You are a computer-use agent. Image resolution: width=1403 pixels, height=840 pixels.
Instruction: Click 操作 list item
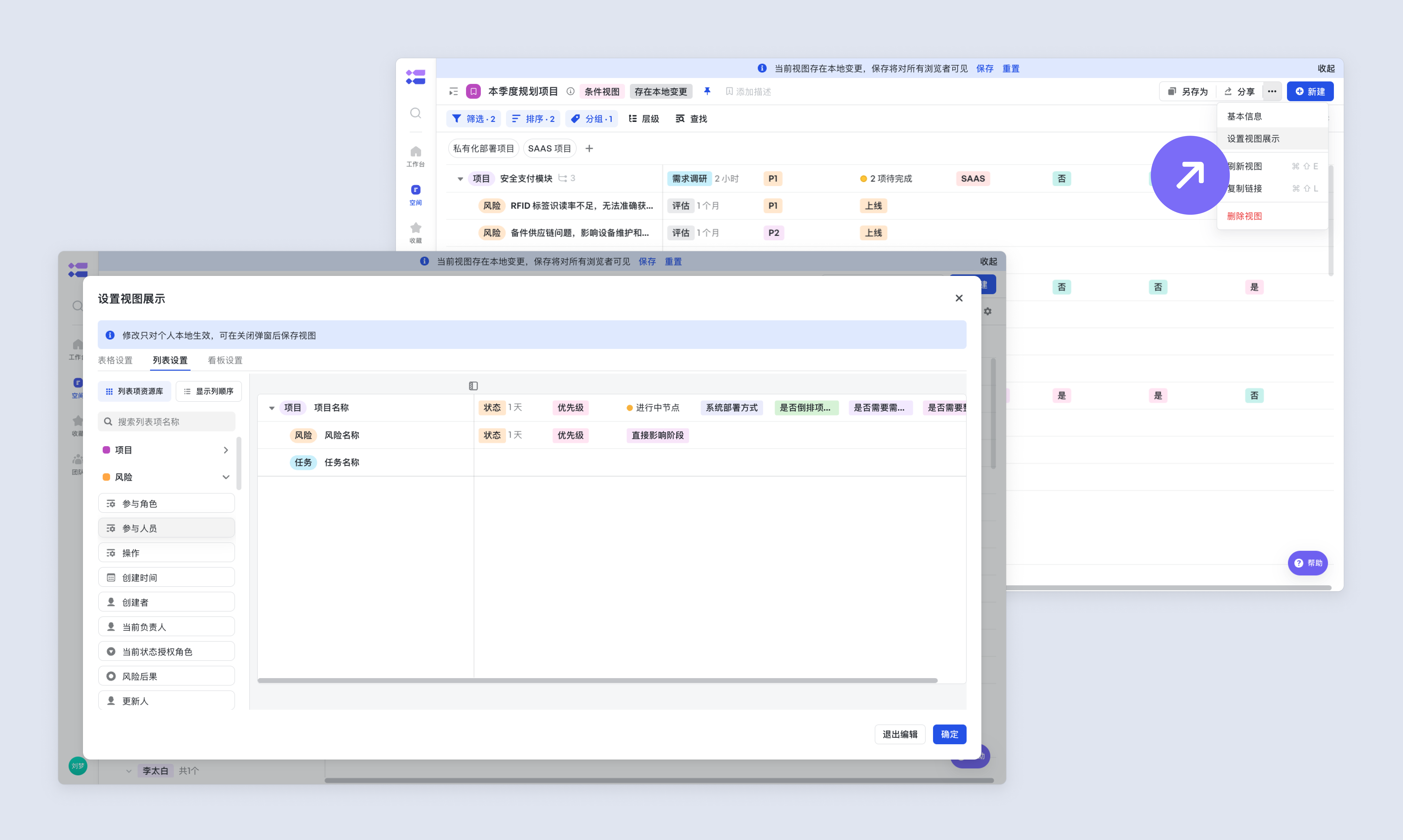point(166,553)
